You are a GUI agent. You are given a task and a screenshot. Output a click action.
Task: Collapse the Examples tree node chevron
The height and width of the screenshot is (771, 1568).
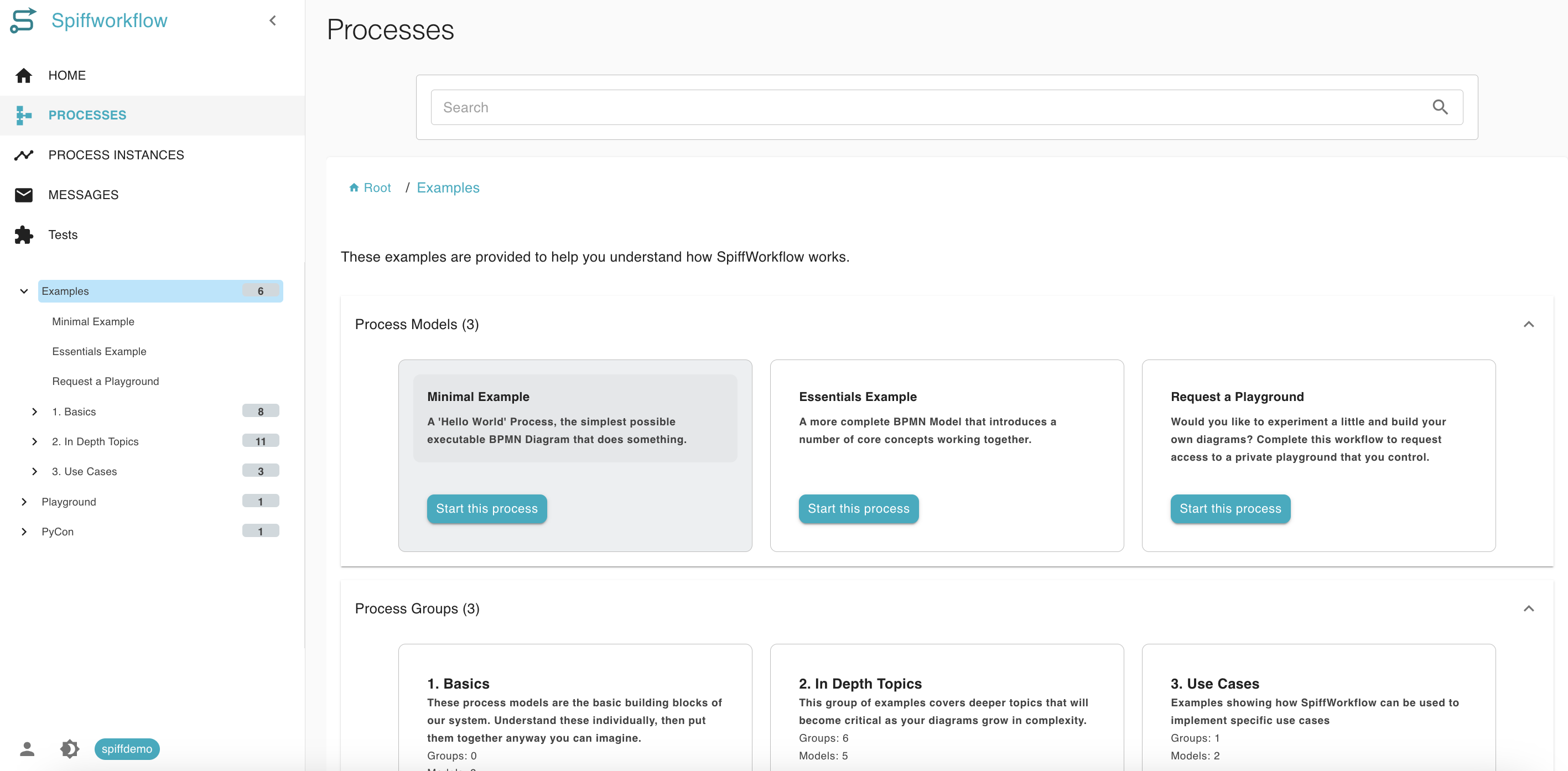(x=24, y=291)
